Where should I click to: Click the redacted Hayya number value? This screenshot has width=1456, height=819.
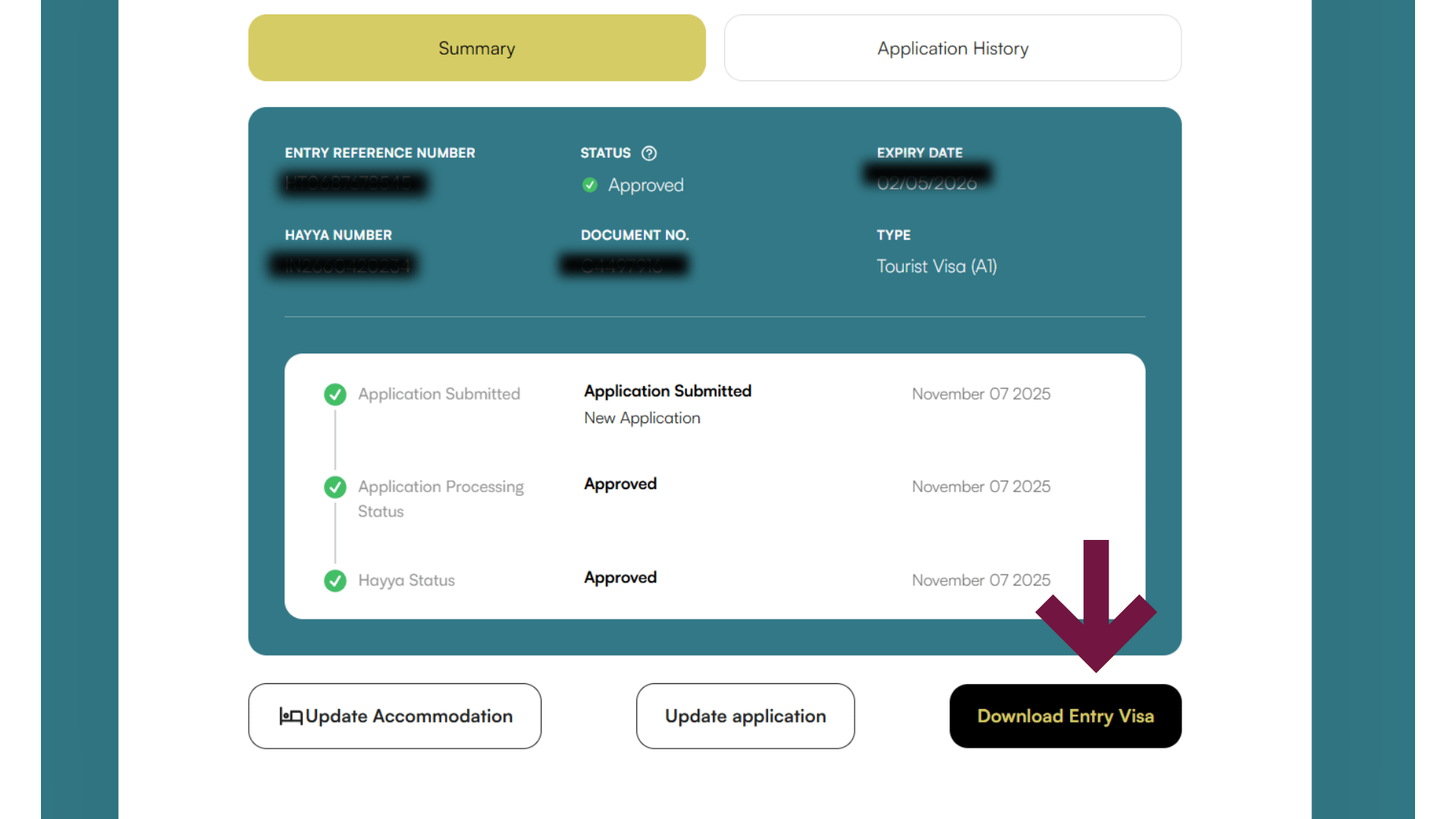[x=345, y=265]
